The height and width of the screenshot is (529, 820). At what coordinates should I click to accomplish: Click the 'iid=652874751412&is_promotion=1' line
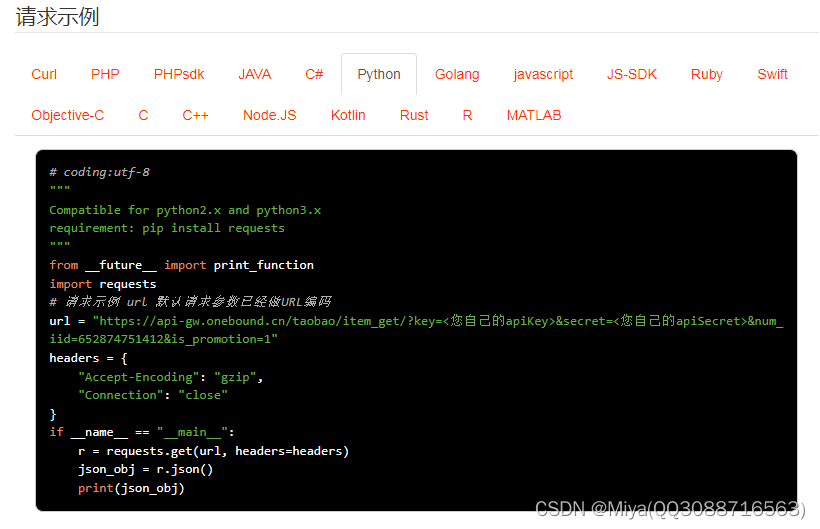(x=163, y=339)
